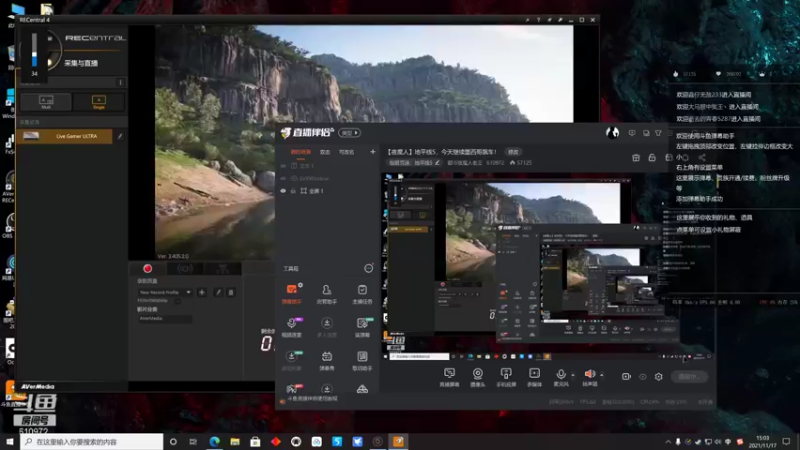Viewport: 800px width, 450px height.
Task: Edit Live Gamer ULTRA device settings pencil
Action: [120, 136]
